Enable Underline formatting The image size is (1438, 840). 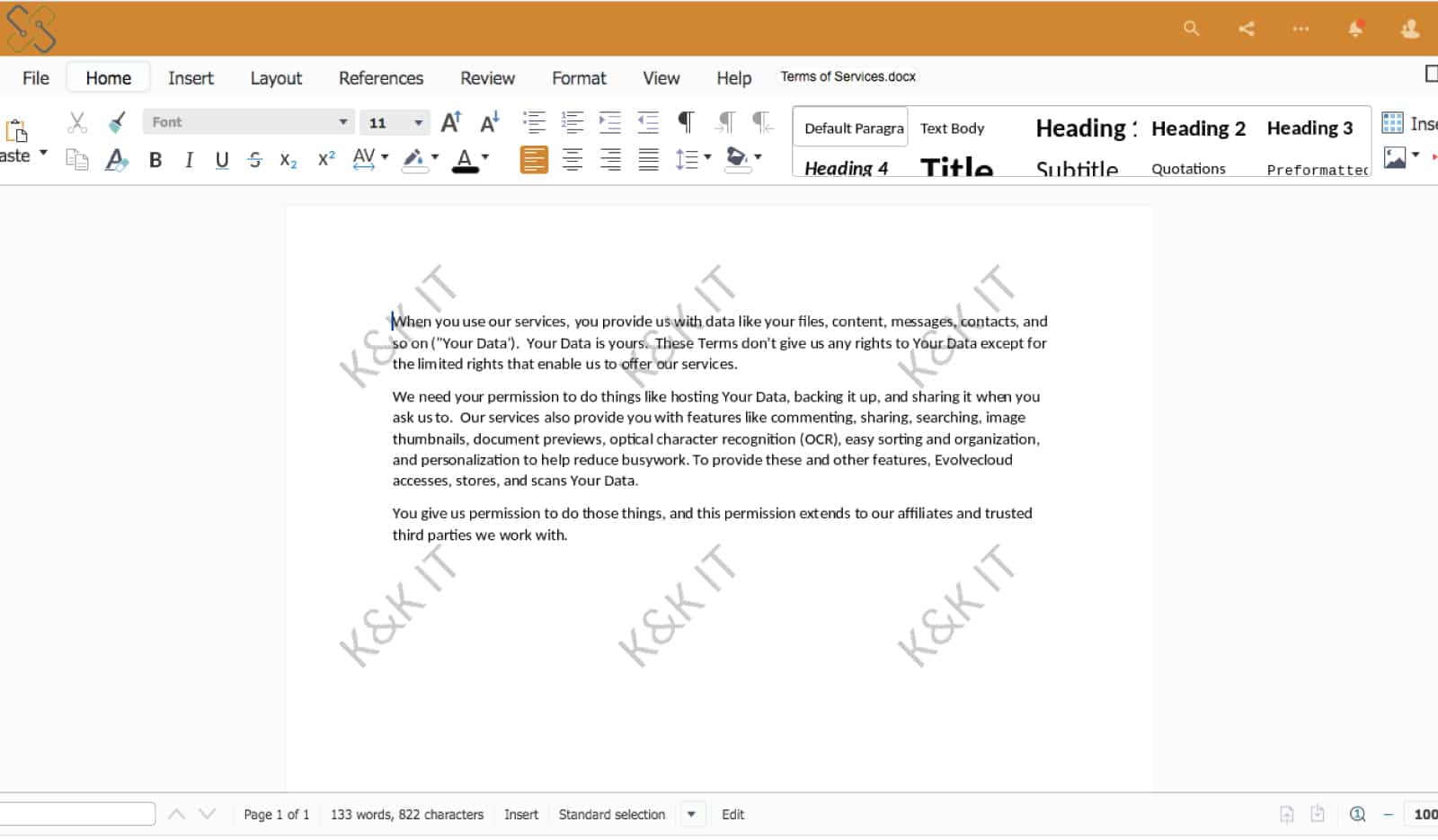[221, 160]
